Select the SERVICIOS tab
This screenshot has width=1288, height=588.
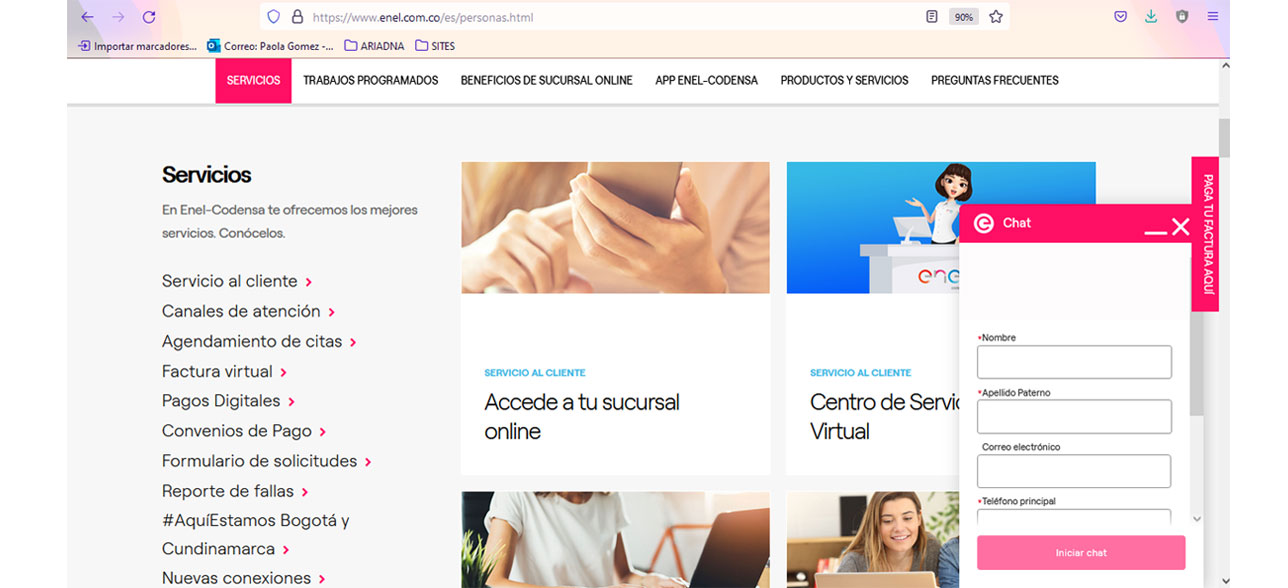253,80
